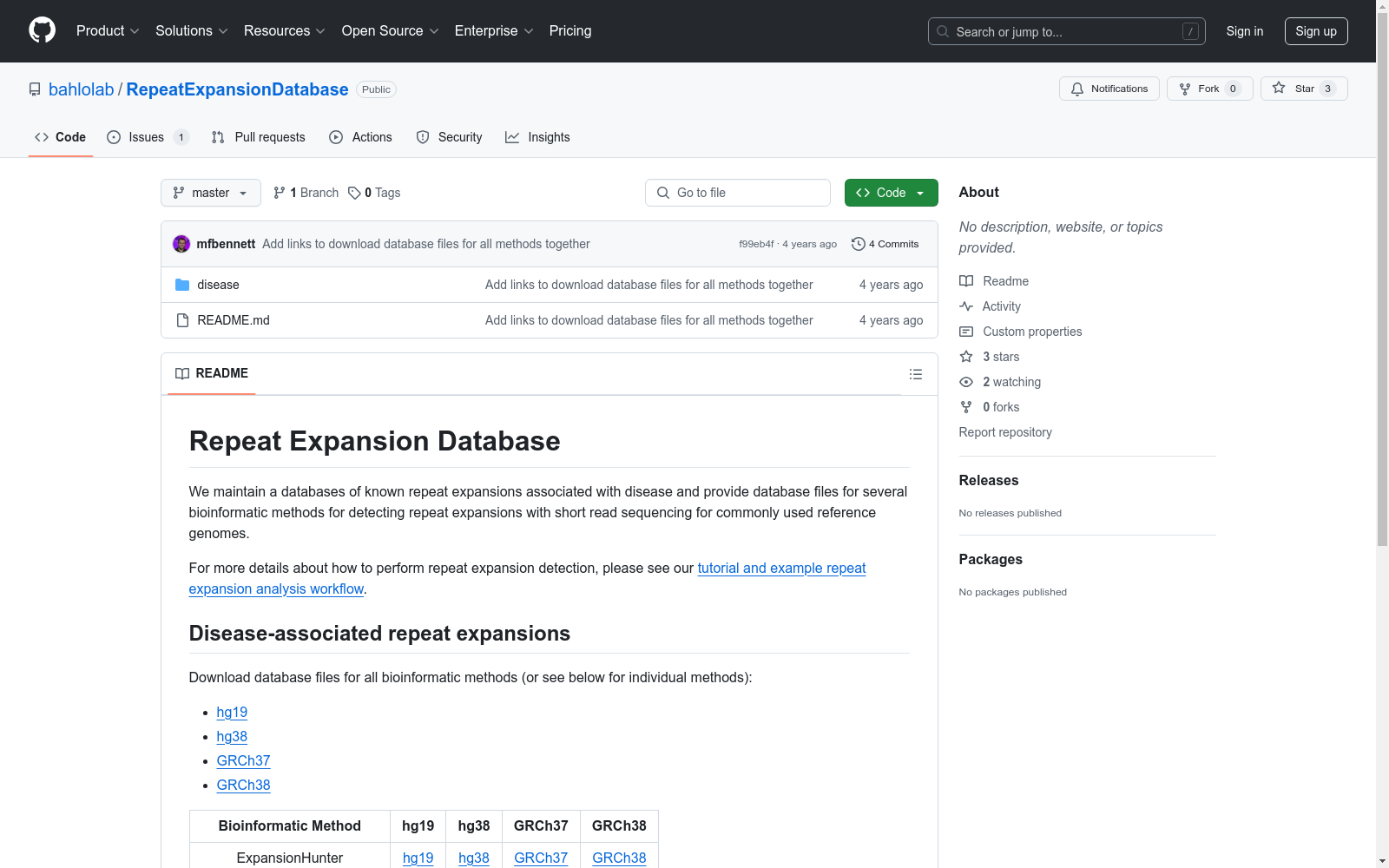
Task: Open the green Code dropdown button
Action: point(891,193)
